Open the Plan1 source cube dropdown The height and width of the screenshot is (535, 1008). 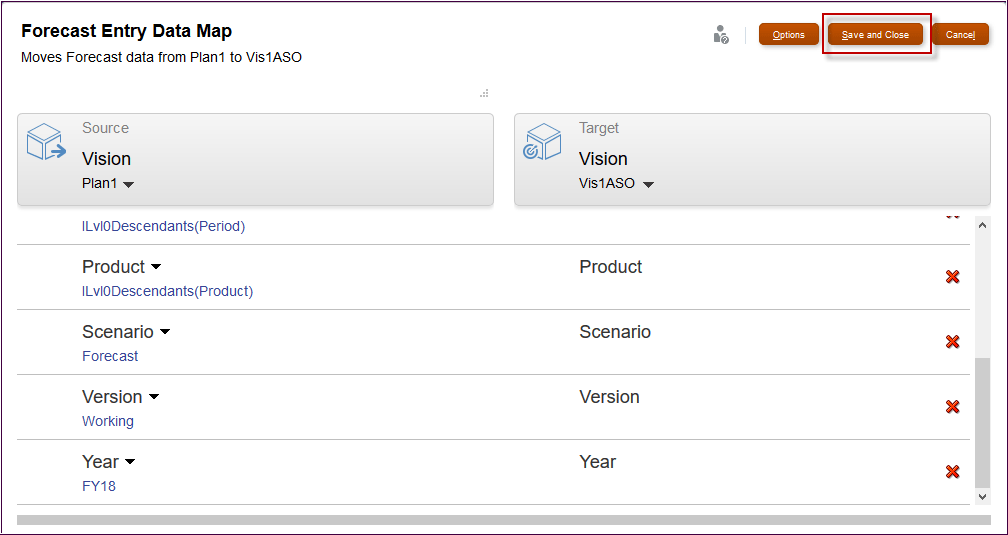(129, 185)
